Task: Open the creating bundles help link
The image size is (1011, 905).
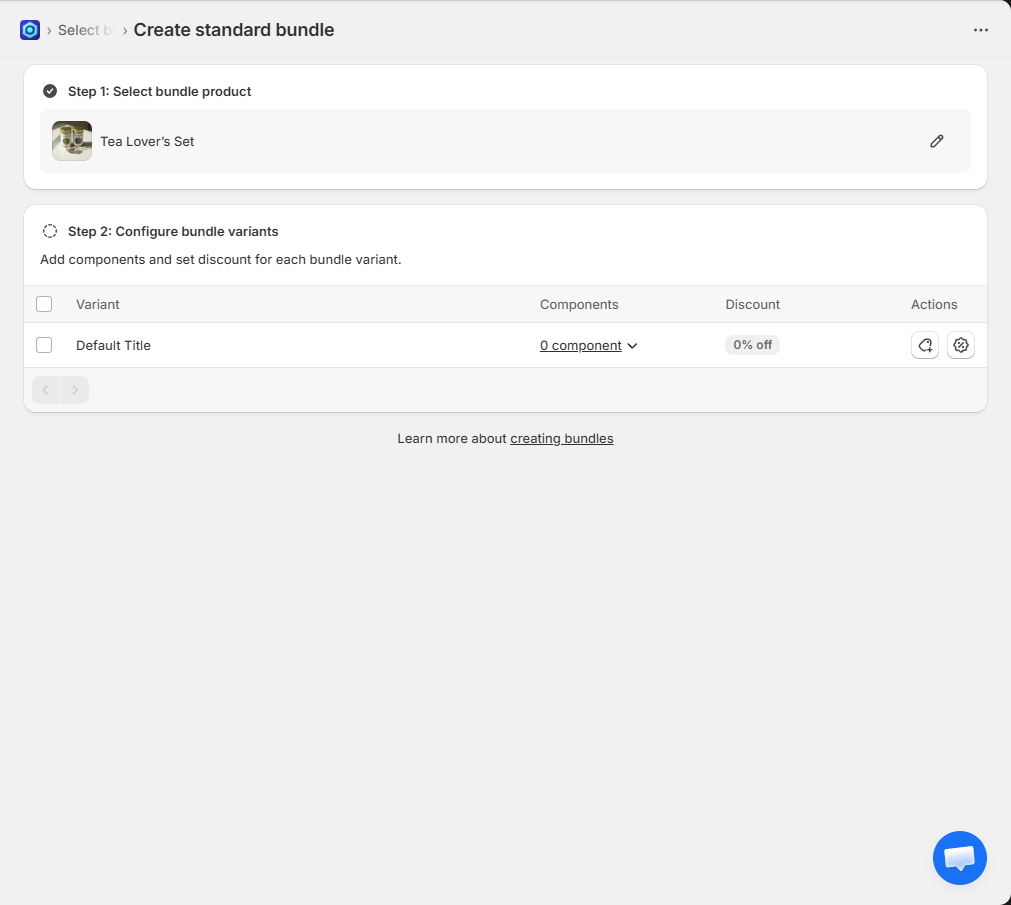Action: 561,438
